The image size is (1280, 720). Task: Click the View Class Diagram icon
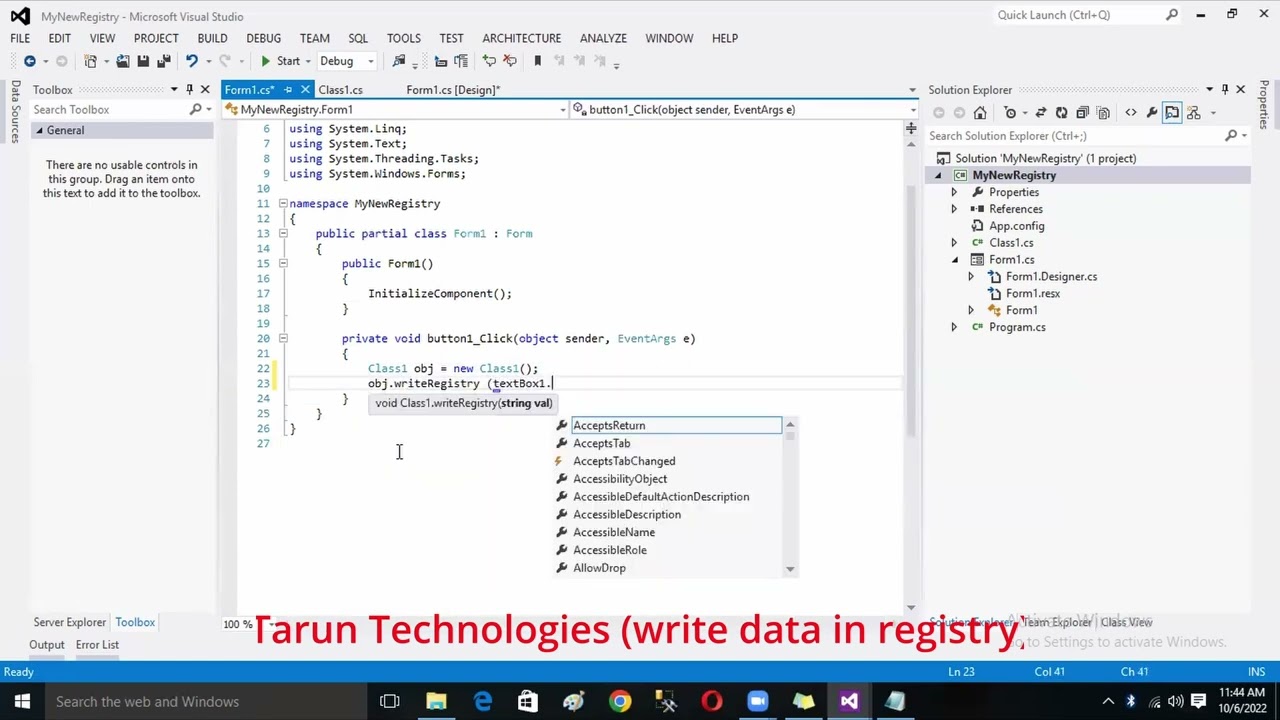pyautogui.click(x=1193, y=113)
